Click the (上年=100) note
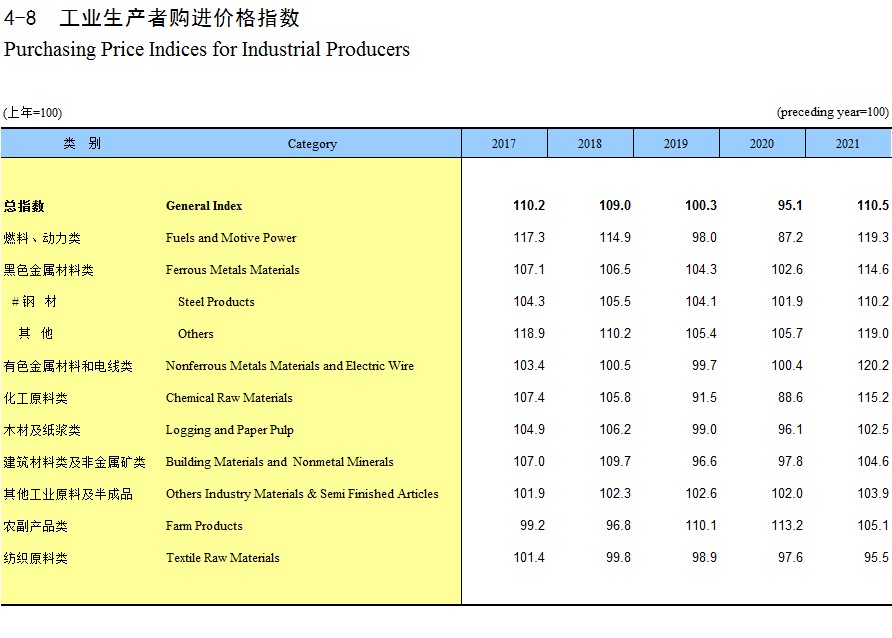 (x=32, y=113)
